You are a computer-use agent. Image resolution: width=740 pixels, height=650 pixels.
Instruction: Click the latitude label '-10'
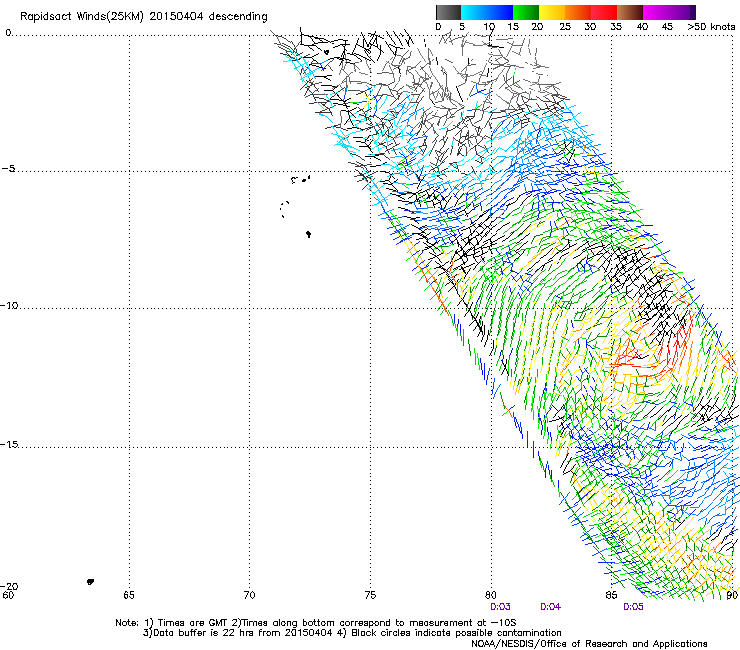coord(9,305)
